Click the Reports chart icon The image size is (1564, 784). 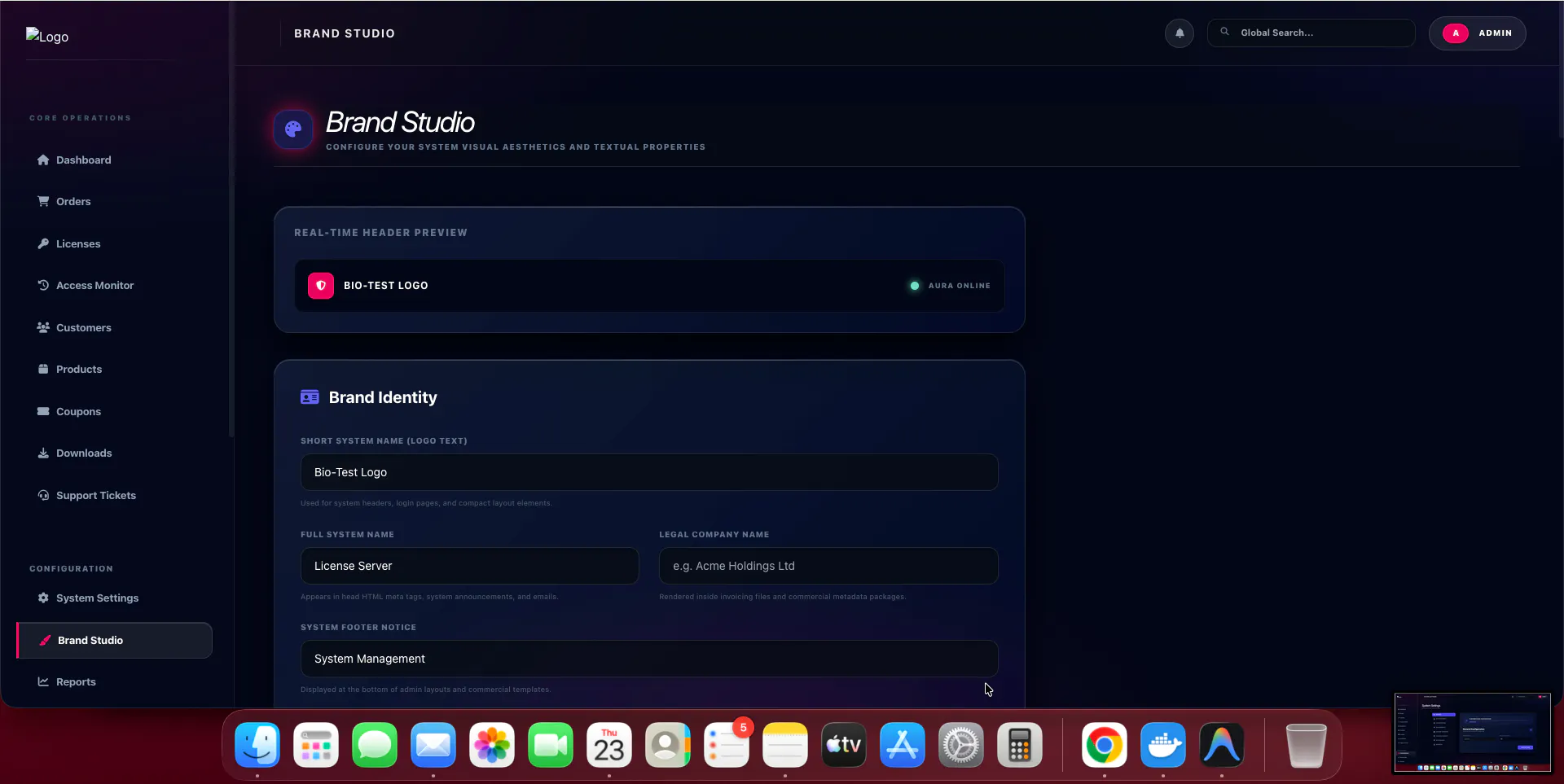(x=43, y=681)
